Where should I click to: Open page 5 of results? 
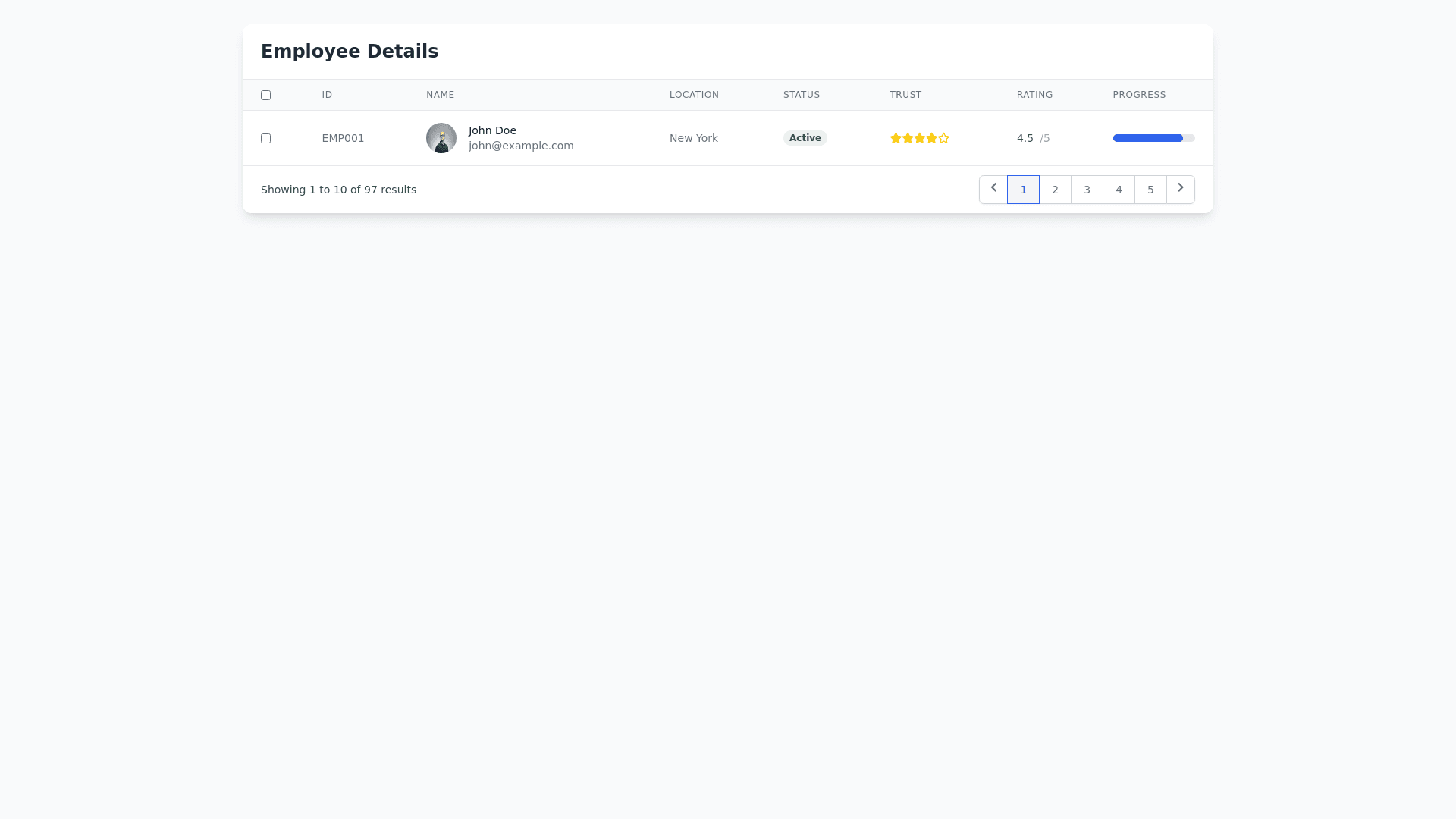click(1150, 190)
